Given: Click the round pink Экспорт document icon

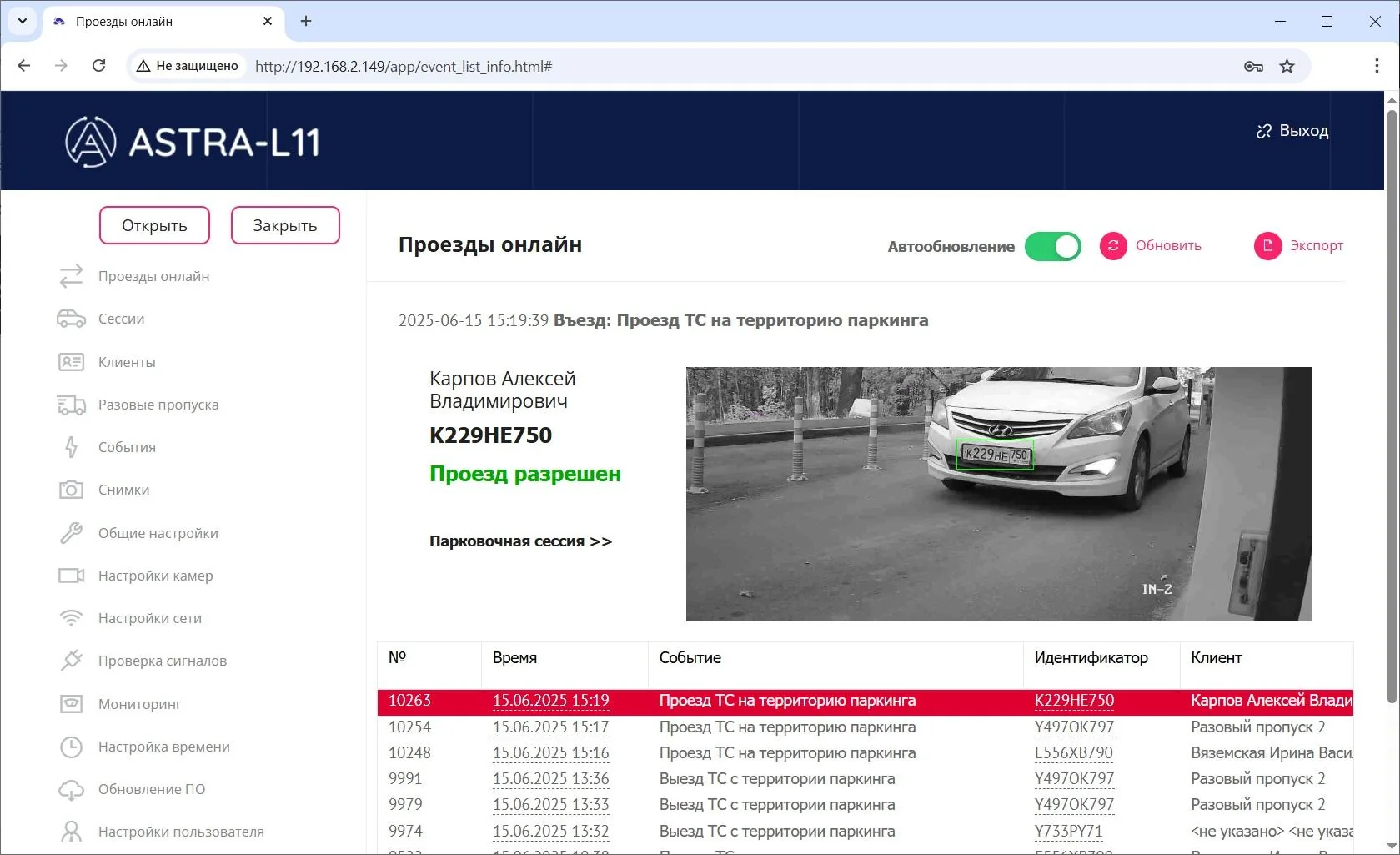Looking at the screenshot, I should 1267,246.
